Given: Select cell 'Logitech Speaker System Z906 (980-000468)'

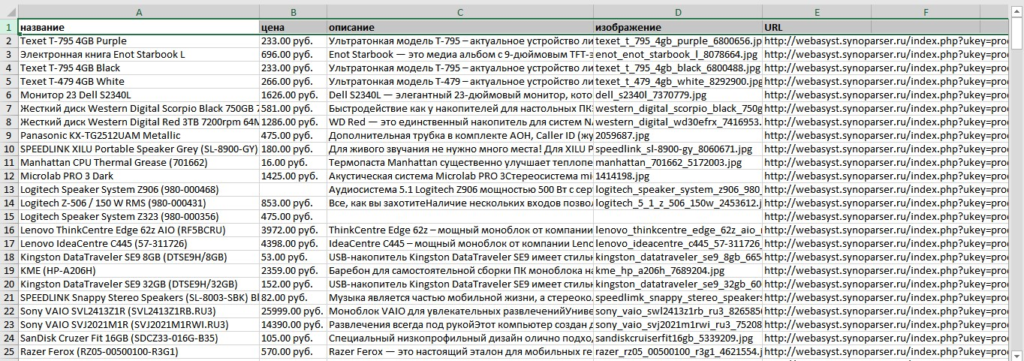Looking at the screenshot, I should coord(138,189).
